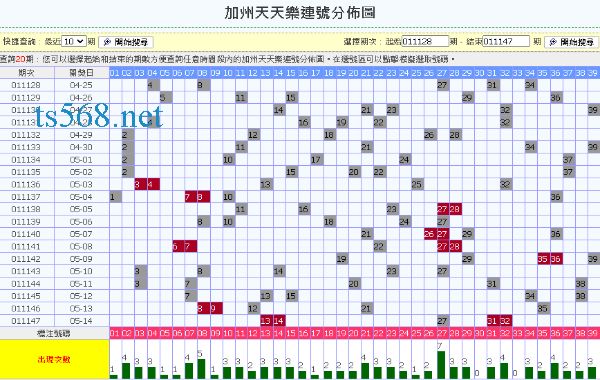Click period number 011128 in the first column
This screenshot has height=380, width=600.
(26, 85)
